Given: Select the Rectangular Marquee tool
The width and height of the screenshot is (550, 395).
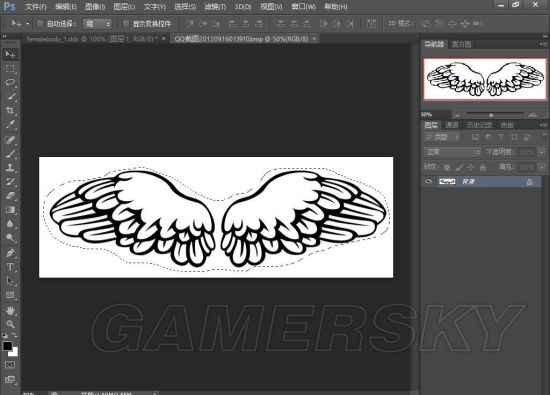Looking at the screenshot, I should click(10, 68).
